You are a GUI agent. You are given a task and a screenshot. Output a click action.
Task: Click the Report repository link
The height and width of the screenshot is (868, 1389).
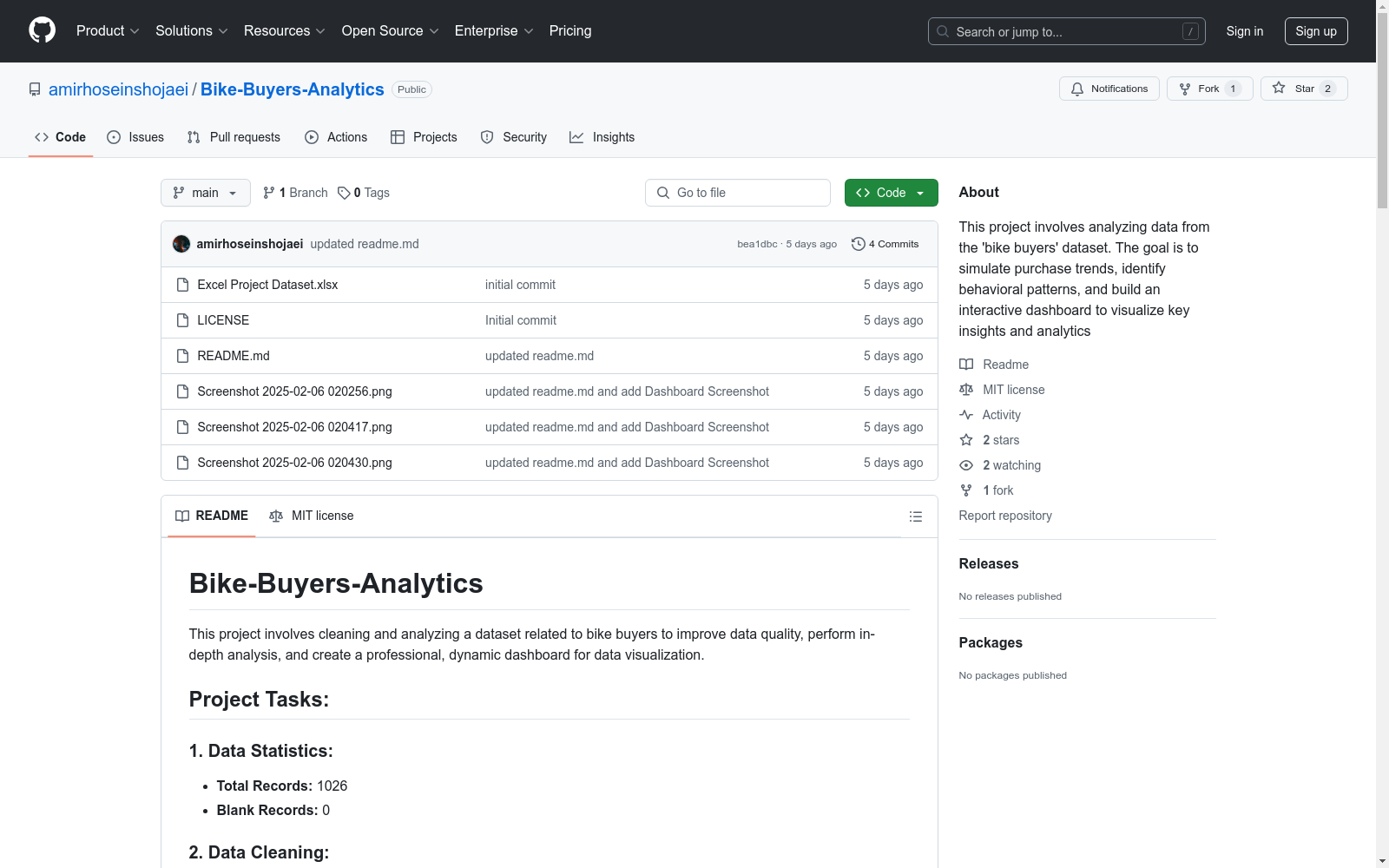(x=1005, y=516)
